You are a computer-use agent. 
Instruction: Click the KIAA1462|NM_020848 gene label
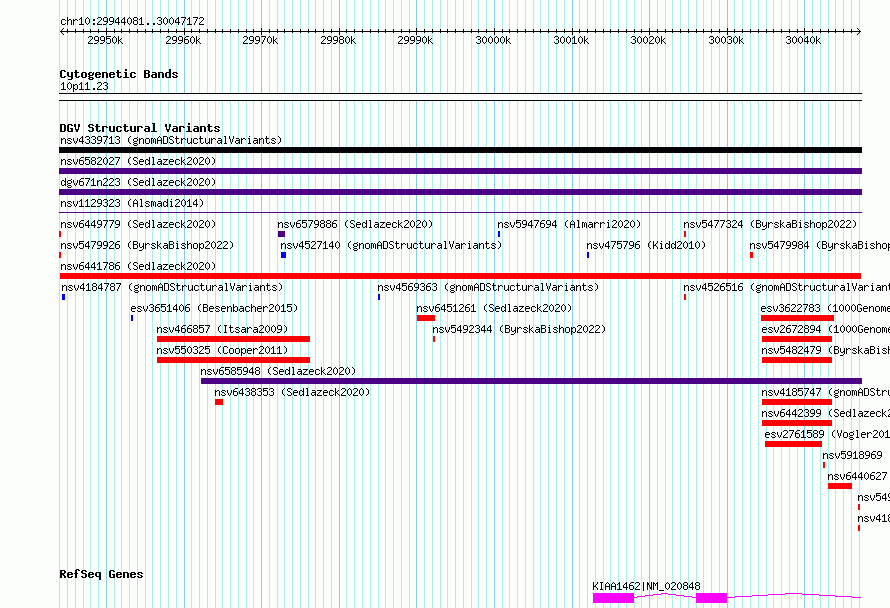coord(646,586)
